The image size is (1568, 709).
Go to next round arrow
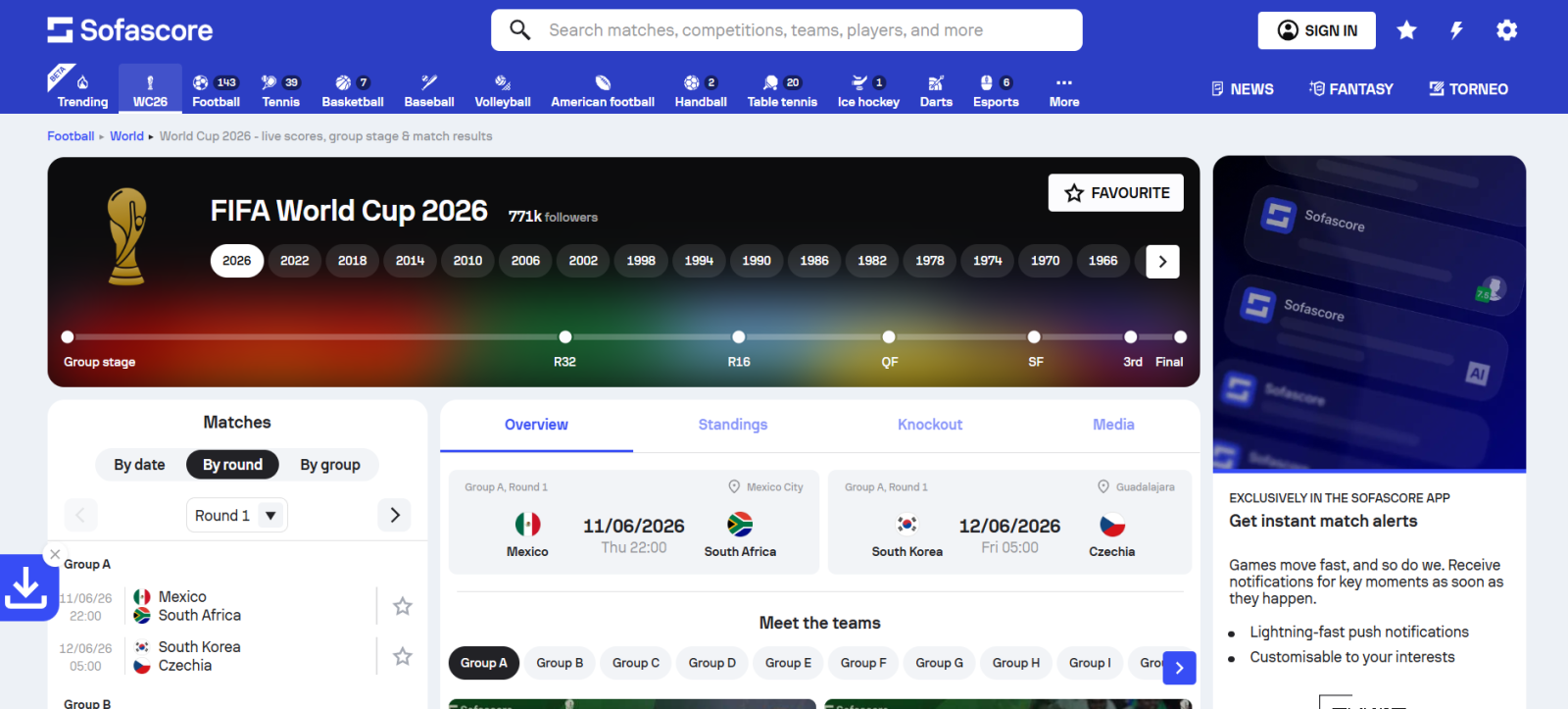coord(394,515)
